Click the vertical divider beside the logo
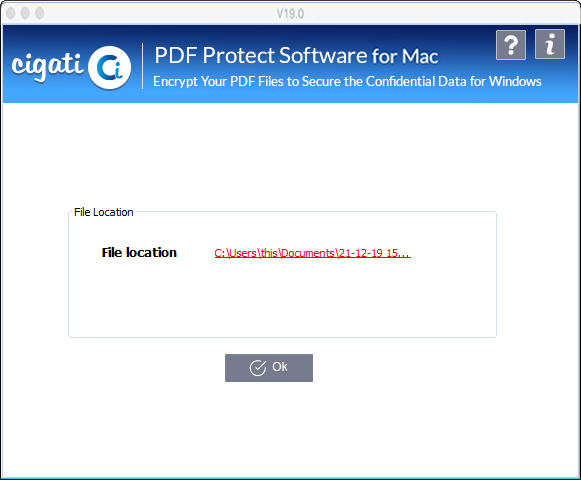This screenshot has width=581, height=480. (143, 66)
